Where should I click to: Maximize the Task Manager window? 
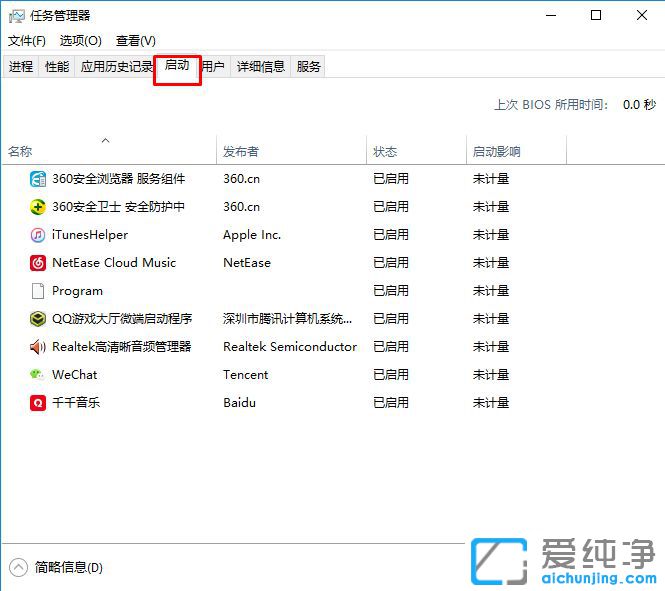pyautogui.click(x=596, y=16)
